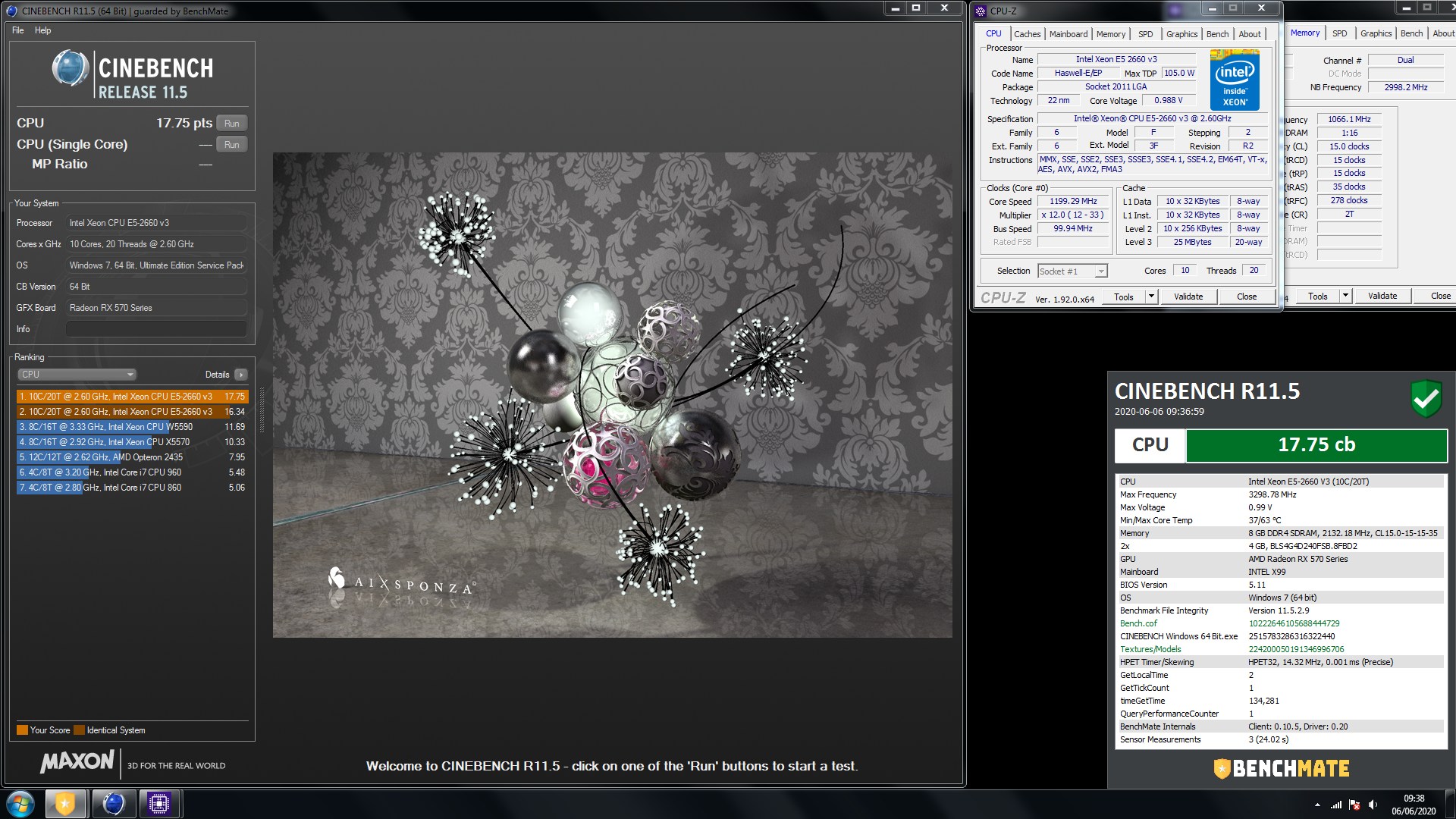Click Close in the front CPU-Z window
The width and height of the screenshot is (1456, 819).
[x=1247, y=297]
